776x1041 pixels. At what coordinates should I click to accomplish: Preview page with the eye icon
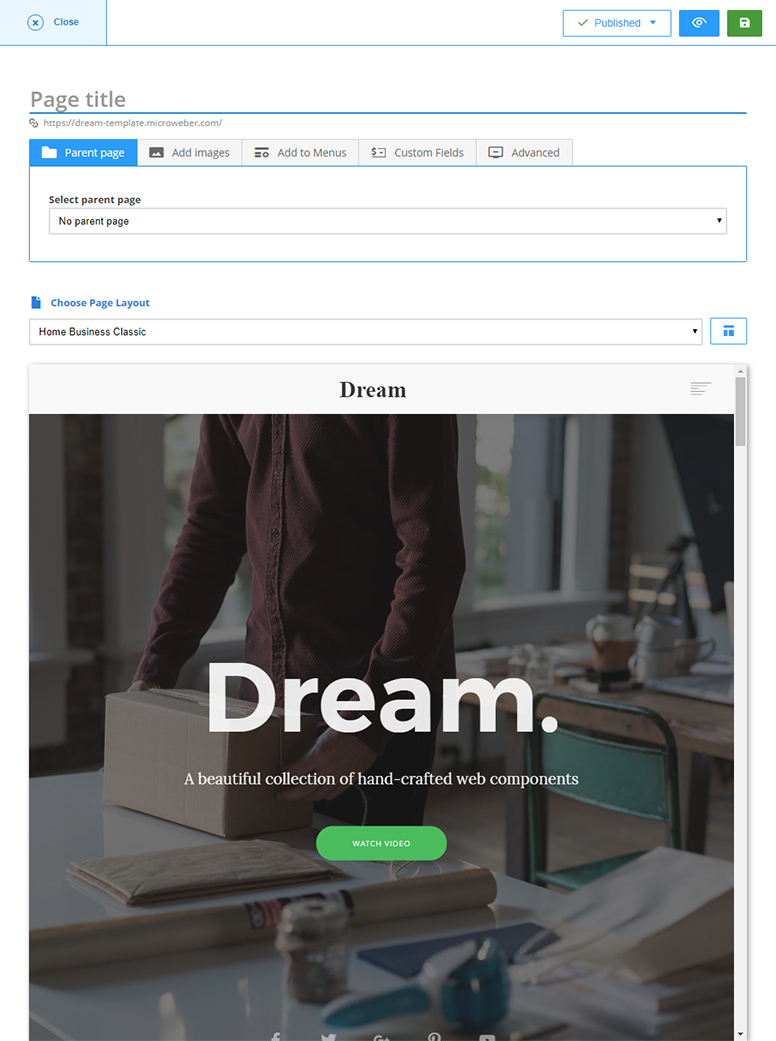click(698, 23)
